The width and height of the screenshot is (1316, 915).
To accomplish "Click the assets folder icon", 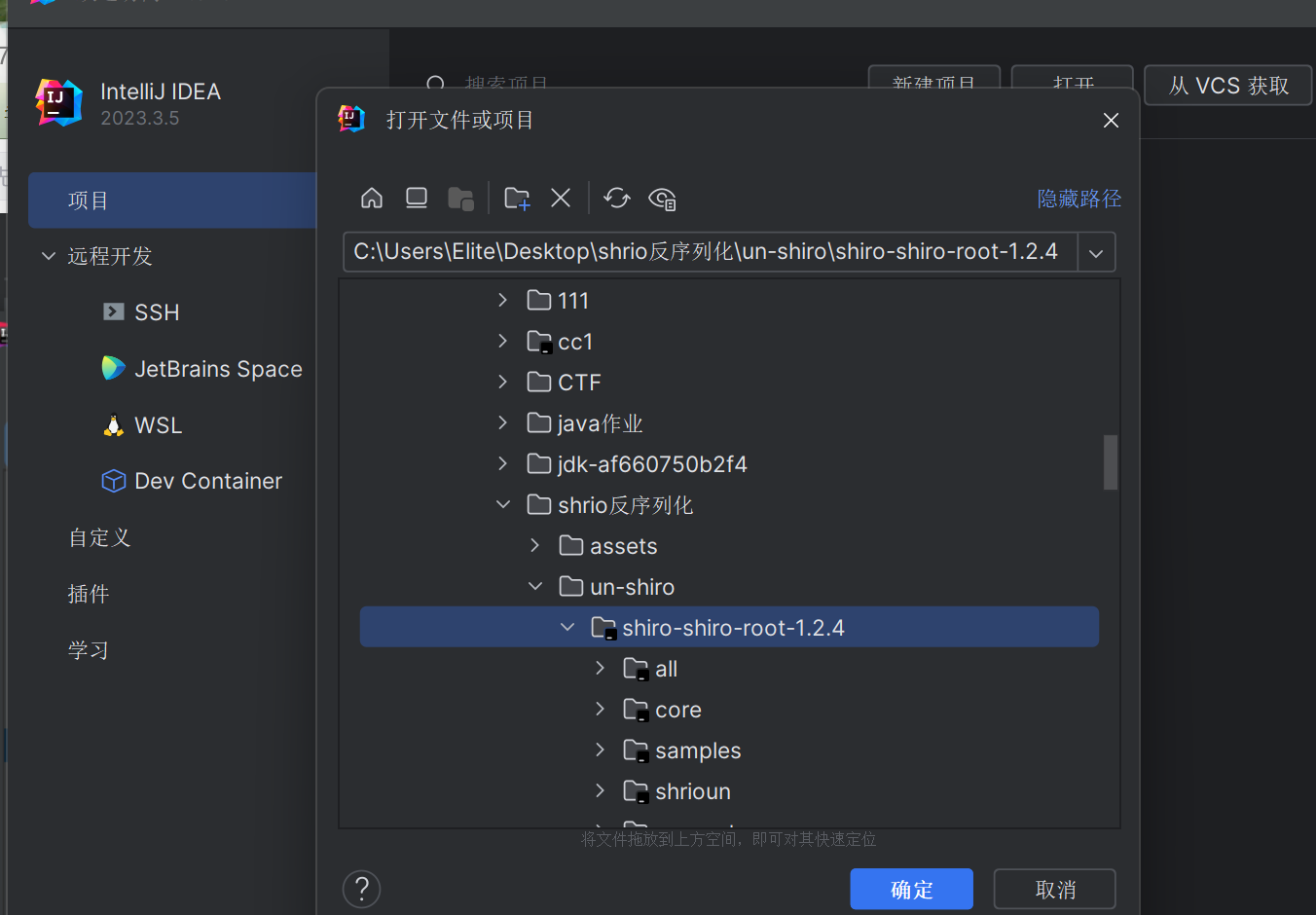I will point(571,545).
